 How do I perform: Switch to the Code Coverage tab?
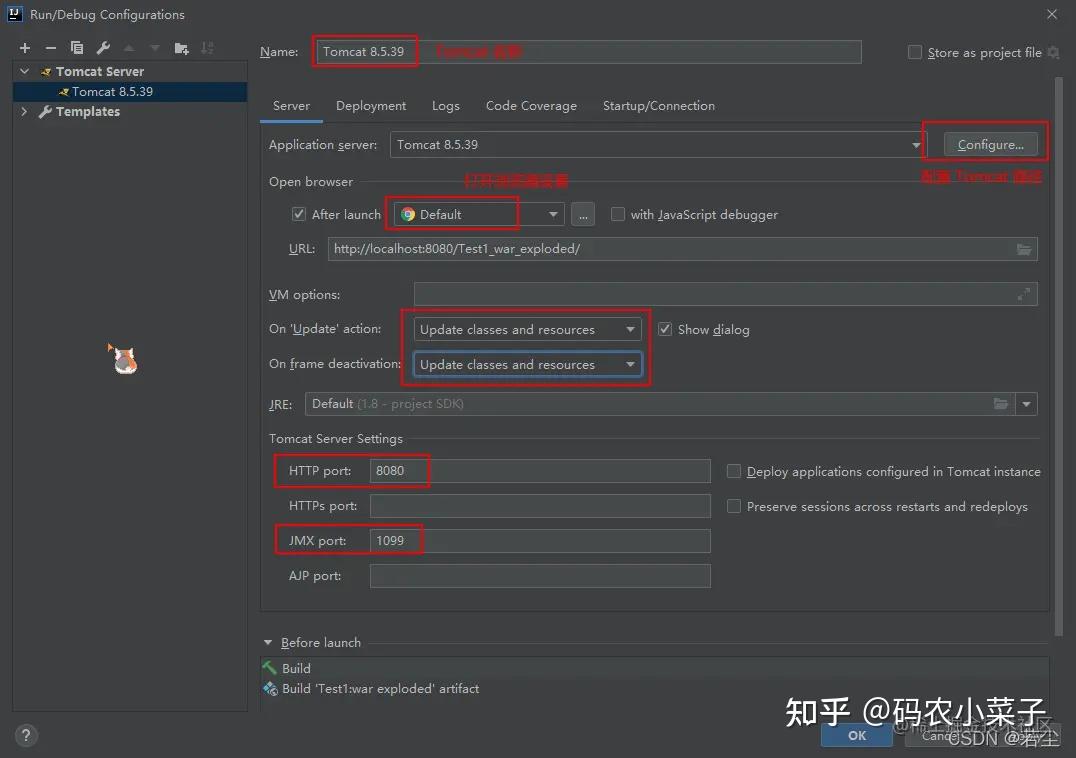[x=531, y=105]
